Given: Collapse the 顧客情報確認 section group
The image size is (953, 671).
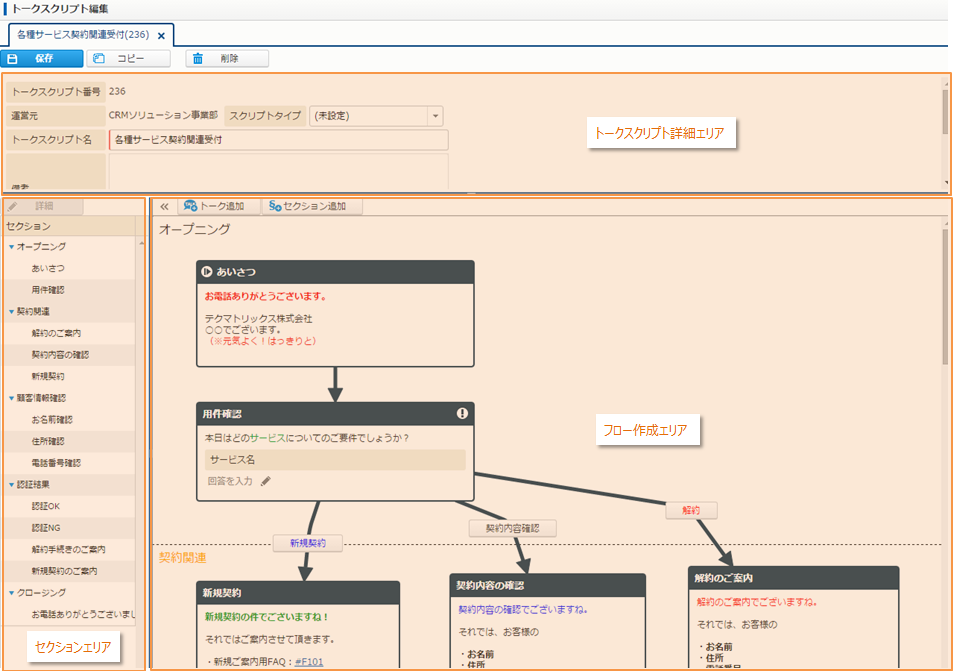Looking at the screenshot, I should coord(11,399).
